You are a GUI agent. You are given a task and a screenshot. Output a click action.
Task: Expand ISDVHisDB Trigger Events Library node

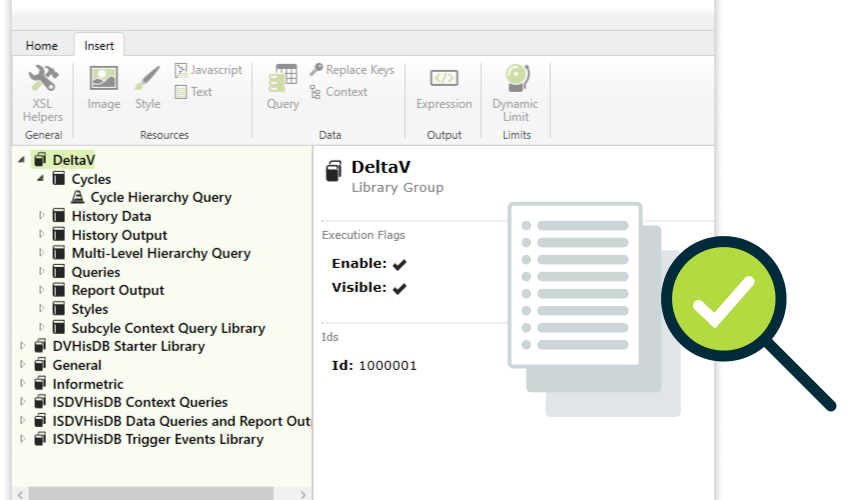pos(23,439)
